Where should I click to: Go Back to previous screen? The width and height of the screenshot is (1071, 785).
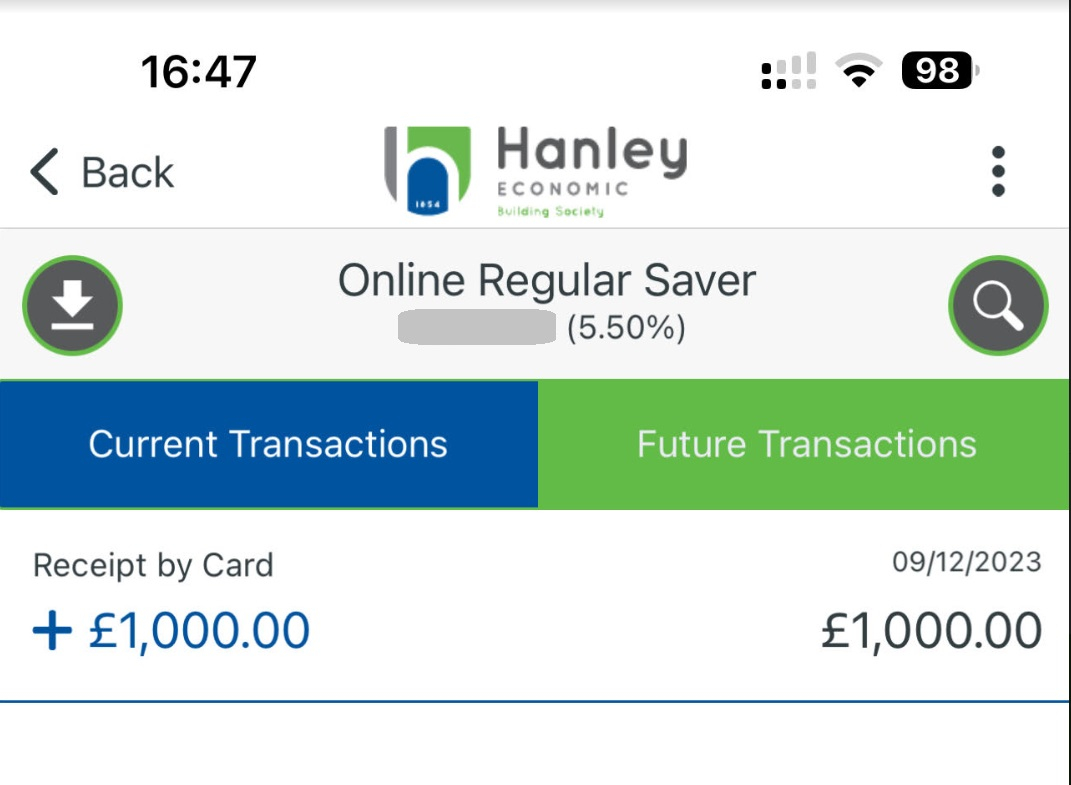point(102,171)
